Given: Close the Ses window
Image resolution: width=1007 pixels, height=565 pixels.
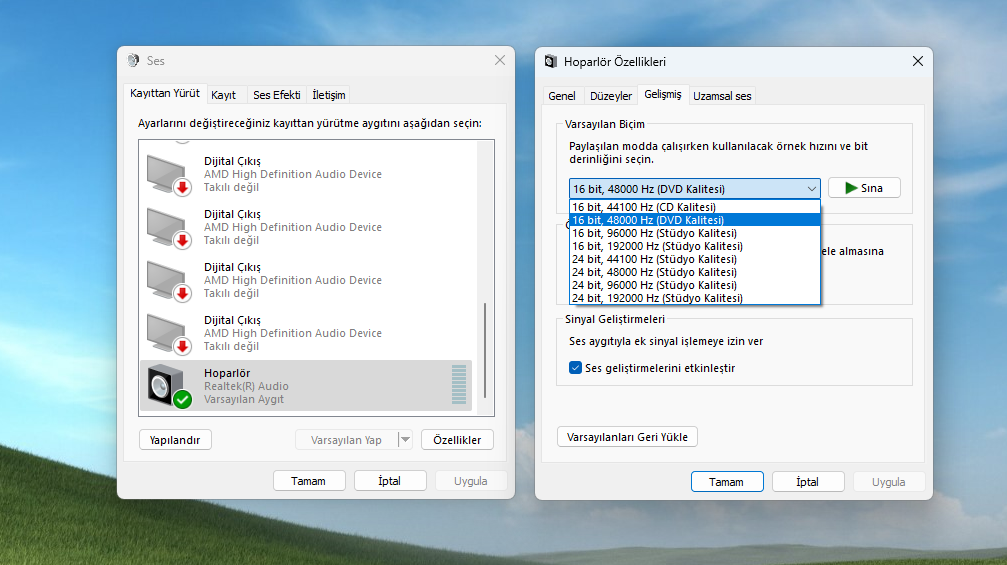Looking at the screenshot, I should point(500,60).
